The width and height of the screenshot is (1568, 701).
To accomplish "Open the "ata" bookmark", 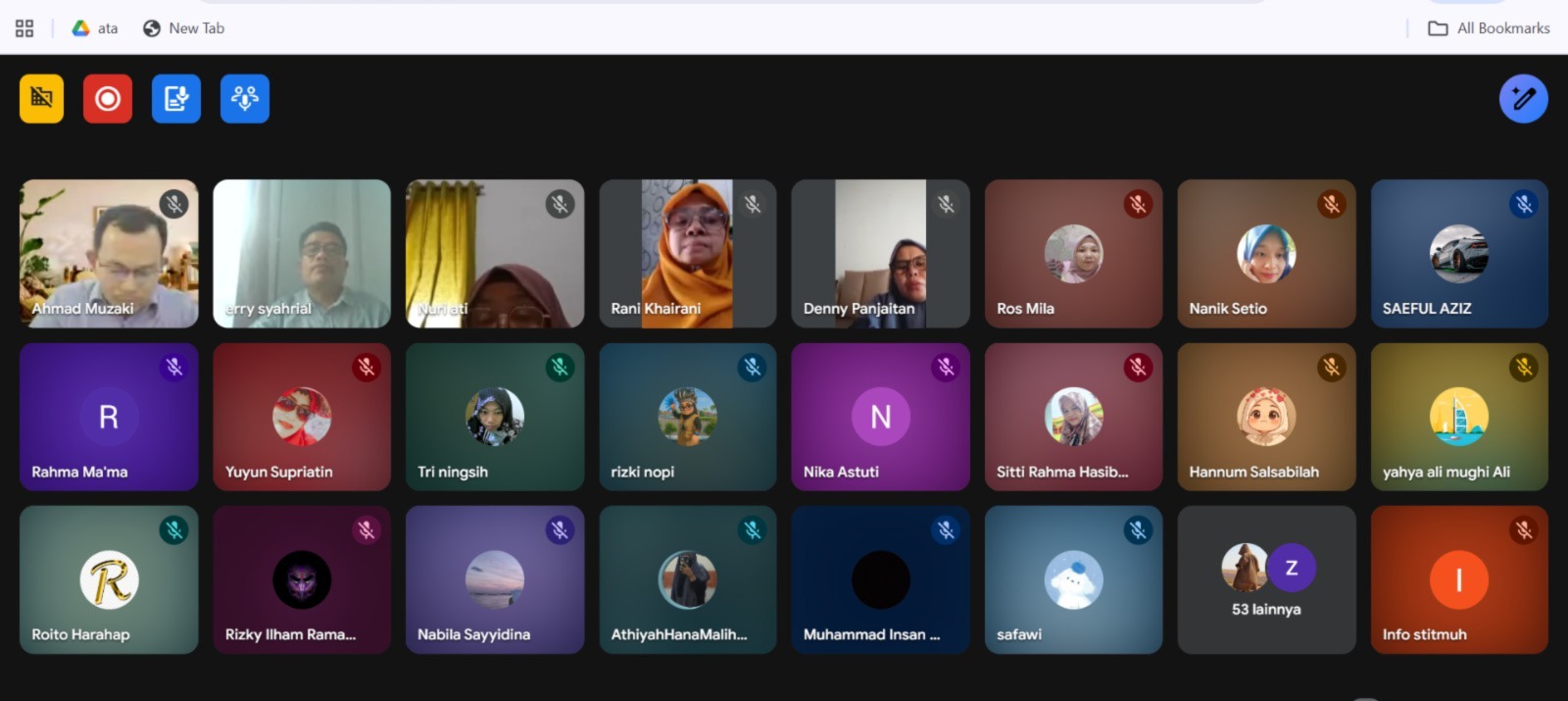I will click(95, 28).
